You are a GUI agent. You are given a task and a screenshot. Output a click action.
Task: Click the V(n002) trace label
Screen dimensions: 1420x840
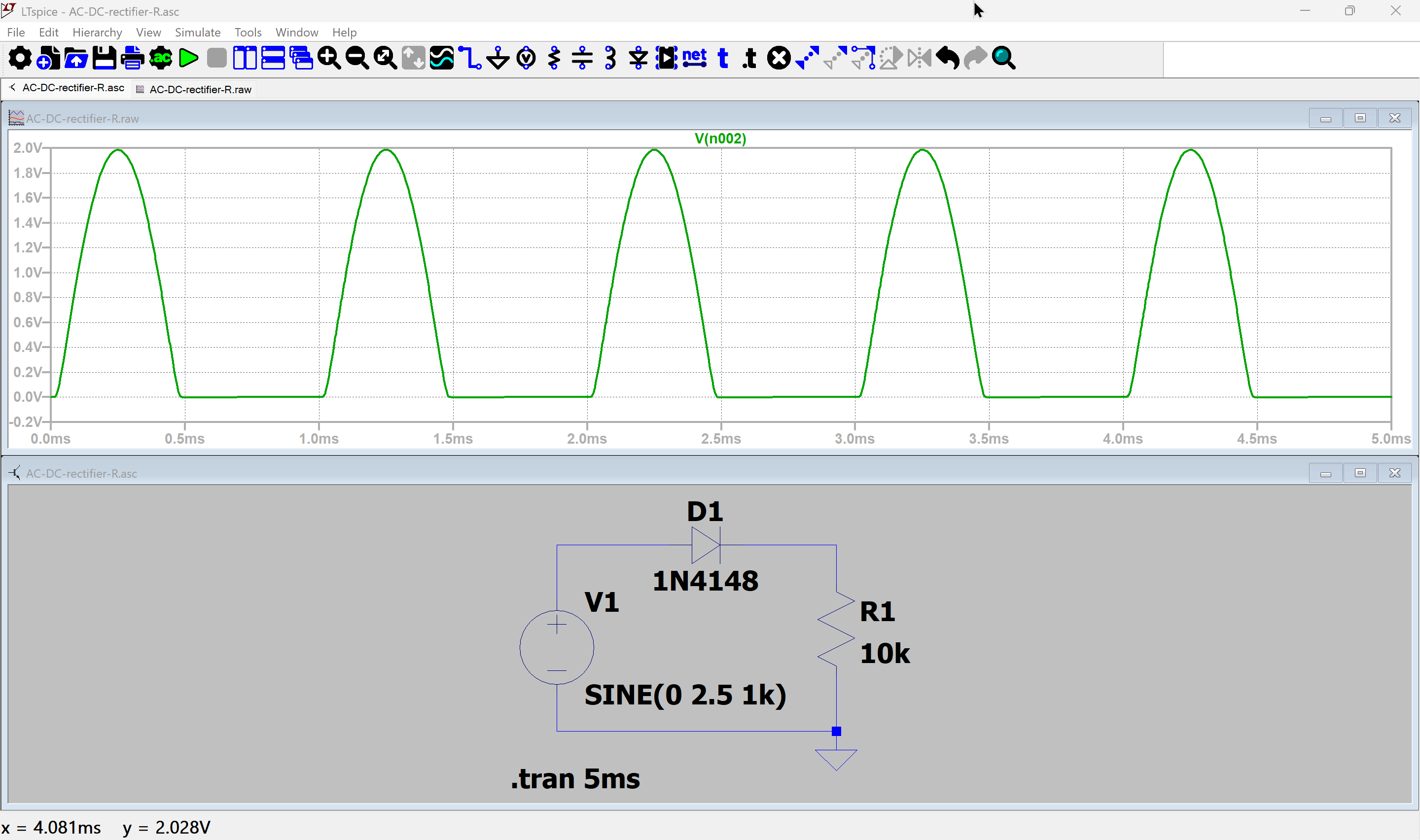pos(720,139)
